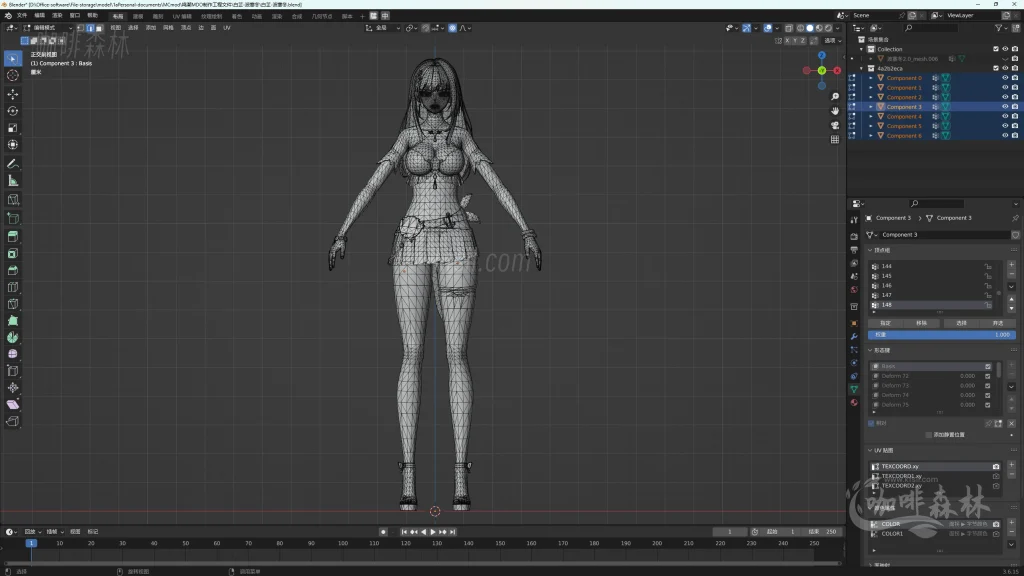Add a new vertex group with plus
The image size is (1024, 576).
click(x=1011, y=265)
